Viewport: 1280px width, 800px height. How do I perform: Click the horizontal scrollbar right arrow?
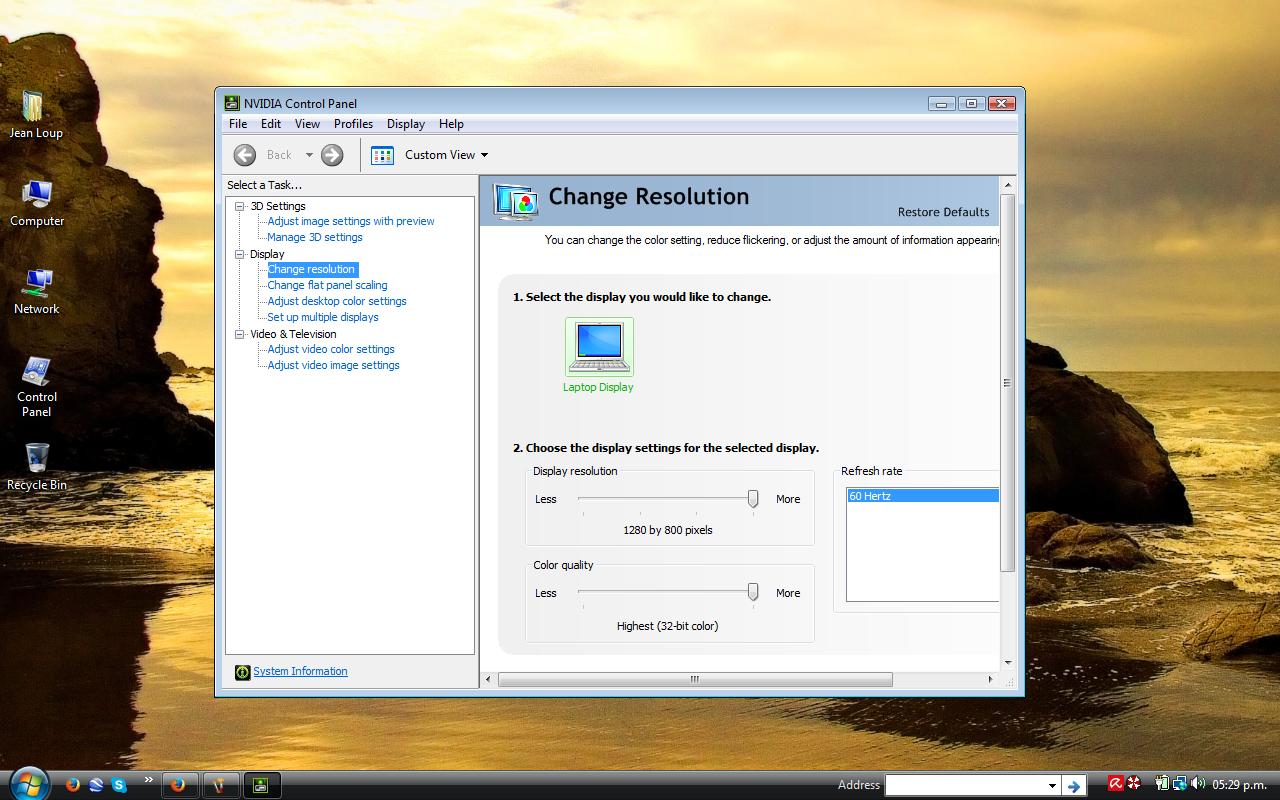[x=990, y=679]
